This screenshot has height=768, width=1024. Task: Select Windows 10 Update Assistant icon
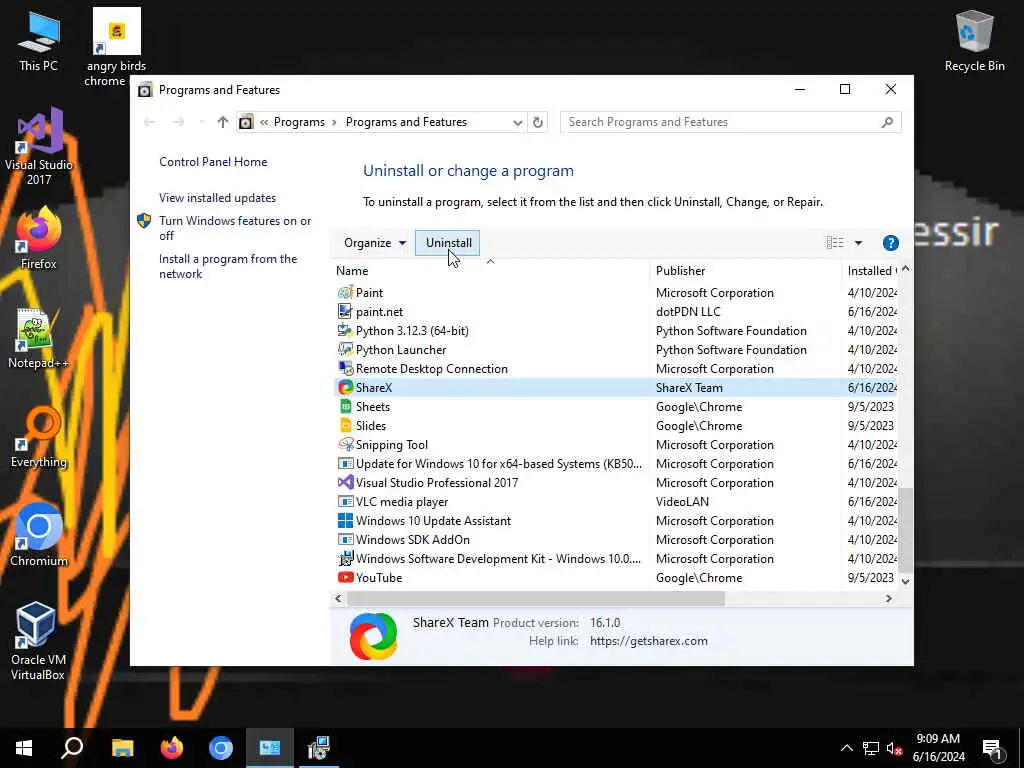345,520
